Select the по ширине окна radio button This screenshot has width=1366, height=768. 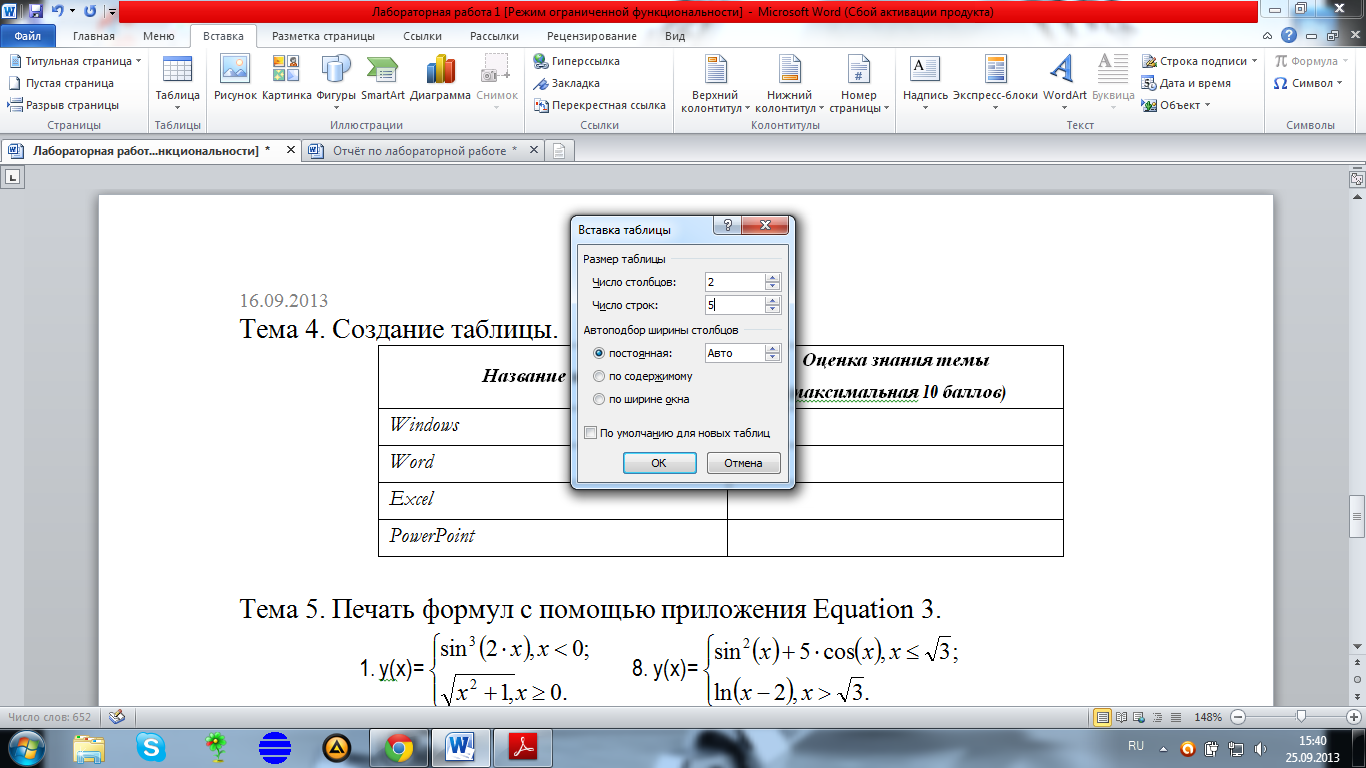click(x=599, y=399)
